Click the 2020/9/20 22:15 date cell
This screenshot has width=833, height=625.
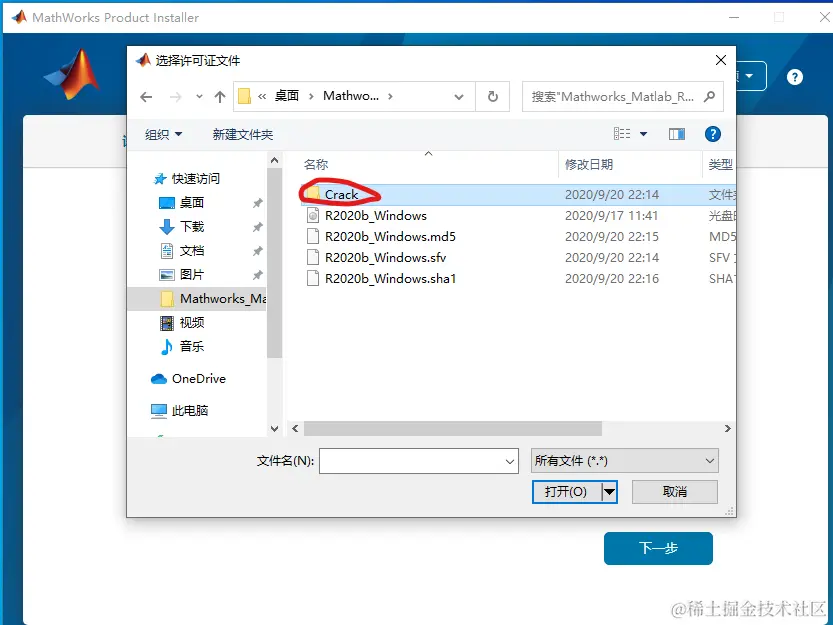point(612,237)
